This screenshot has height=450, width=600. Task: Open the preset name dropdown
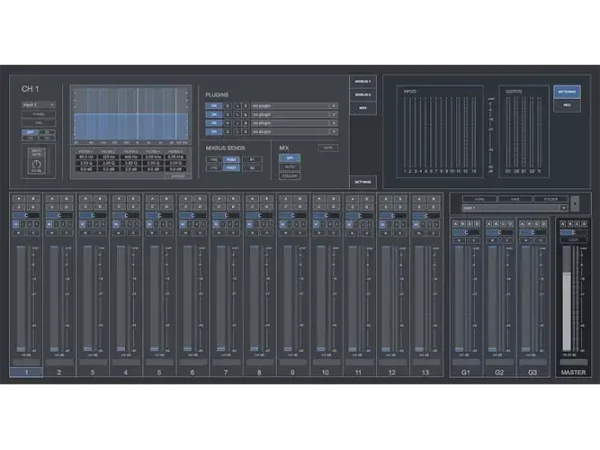[514, 208]
